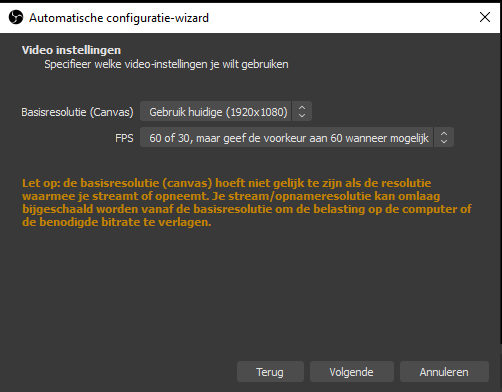Open the Basisresolutie (Canvas) dropdown

[x=226, y=111]
